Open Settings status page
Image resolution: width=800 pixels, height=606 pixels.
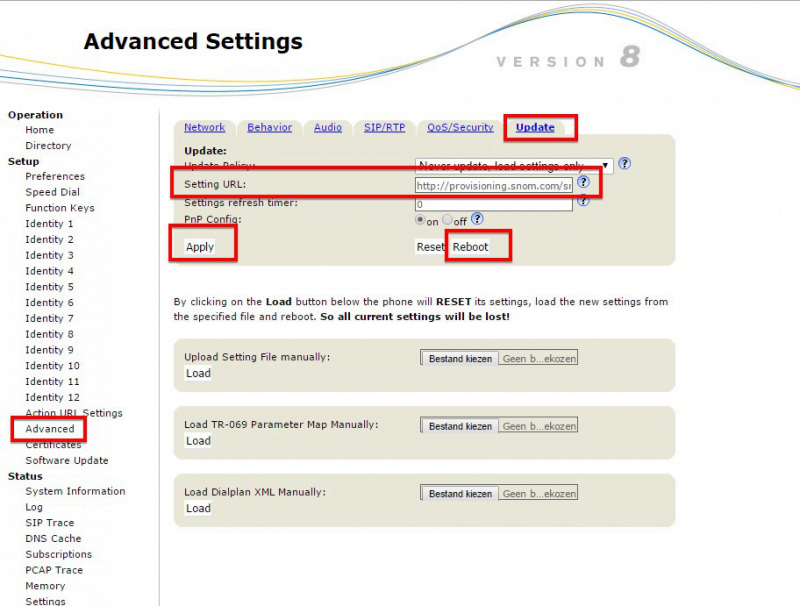click(x=45, y=601)
